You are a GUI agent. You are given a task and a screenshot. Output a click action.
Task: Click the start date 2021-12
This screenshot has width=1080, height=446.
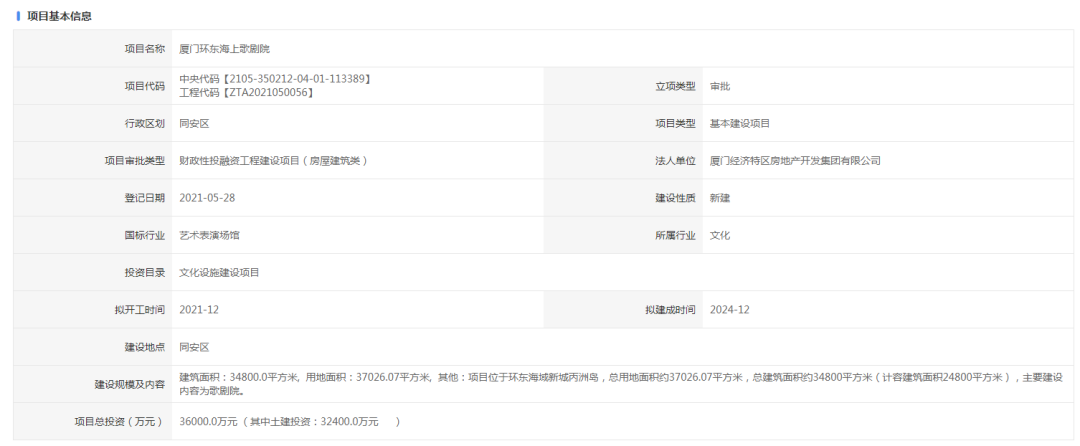pos(199,310)
